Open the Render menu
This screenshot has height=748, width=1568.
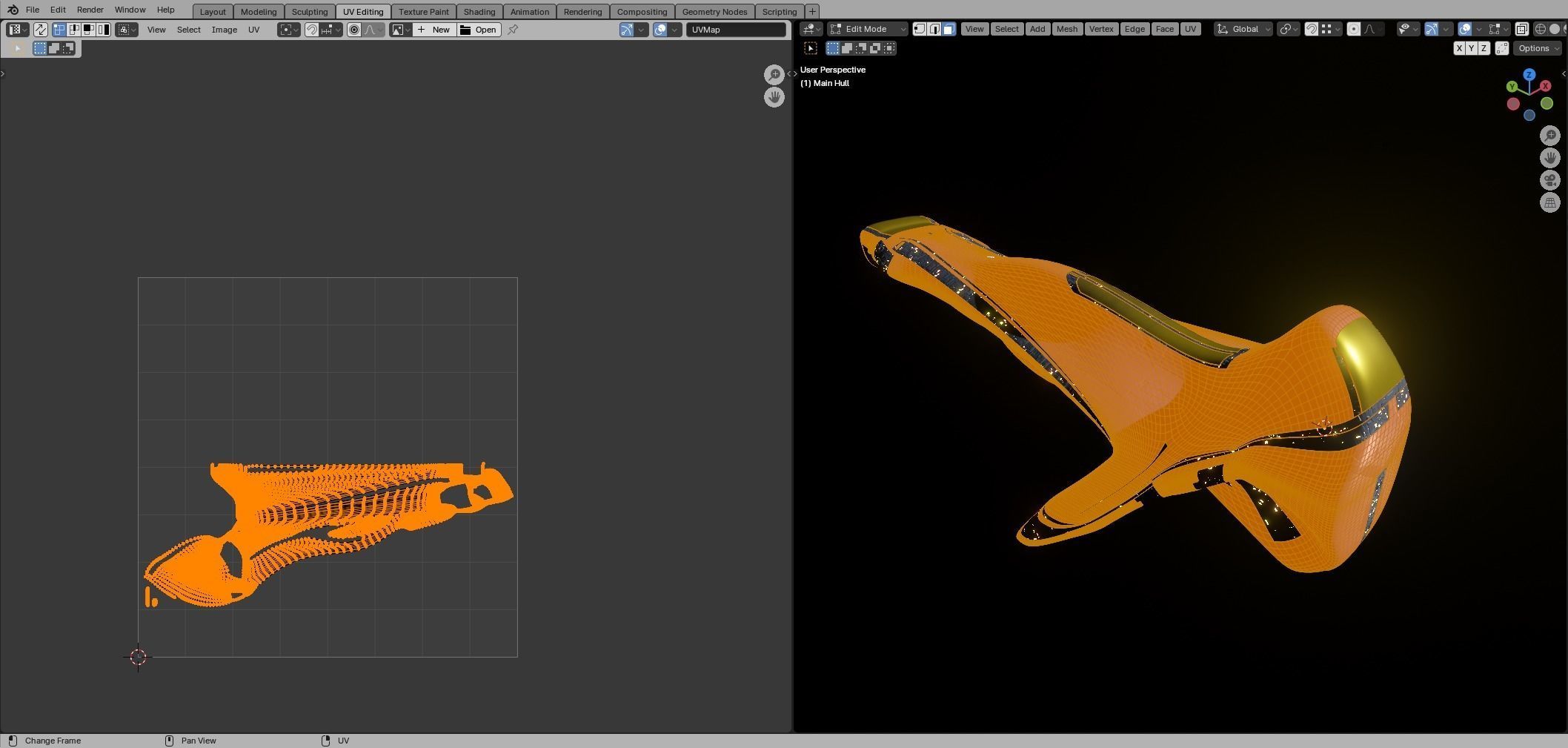coord(90,10)
